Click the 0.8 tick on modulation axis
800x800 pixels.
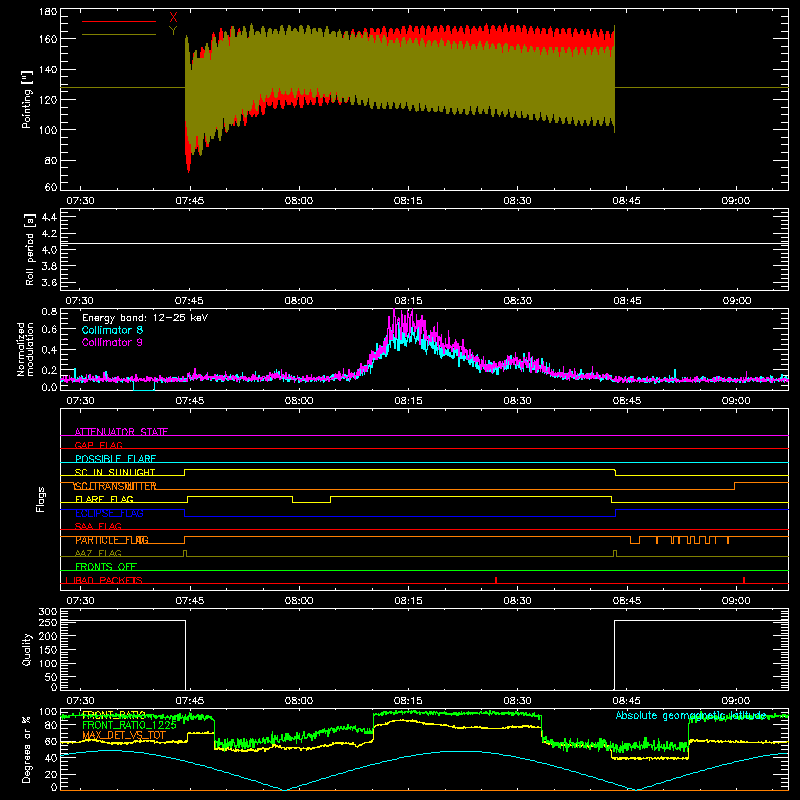pos(49,312)
